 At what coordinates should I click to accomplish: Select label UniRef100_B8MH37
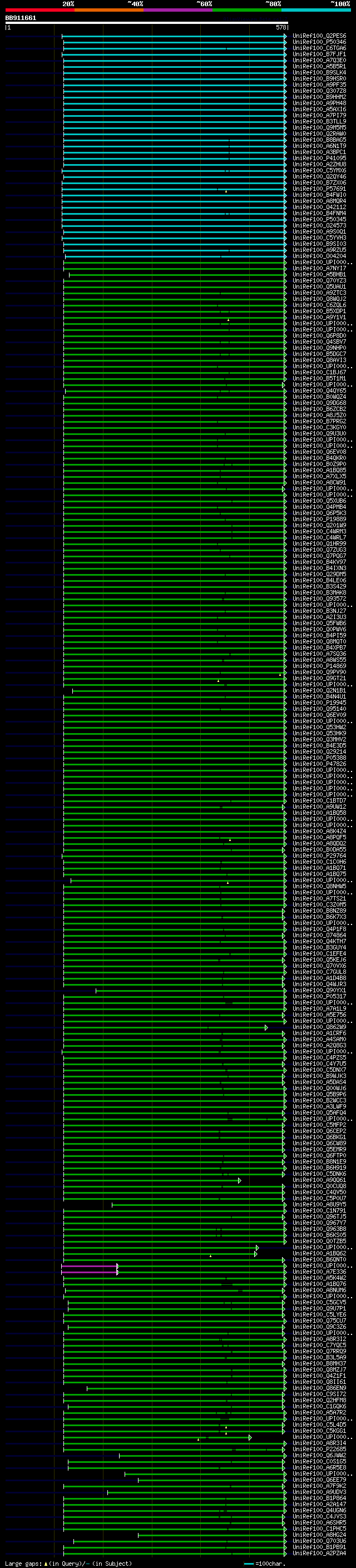point(319,1363)
